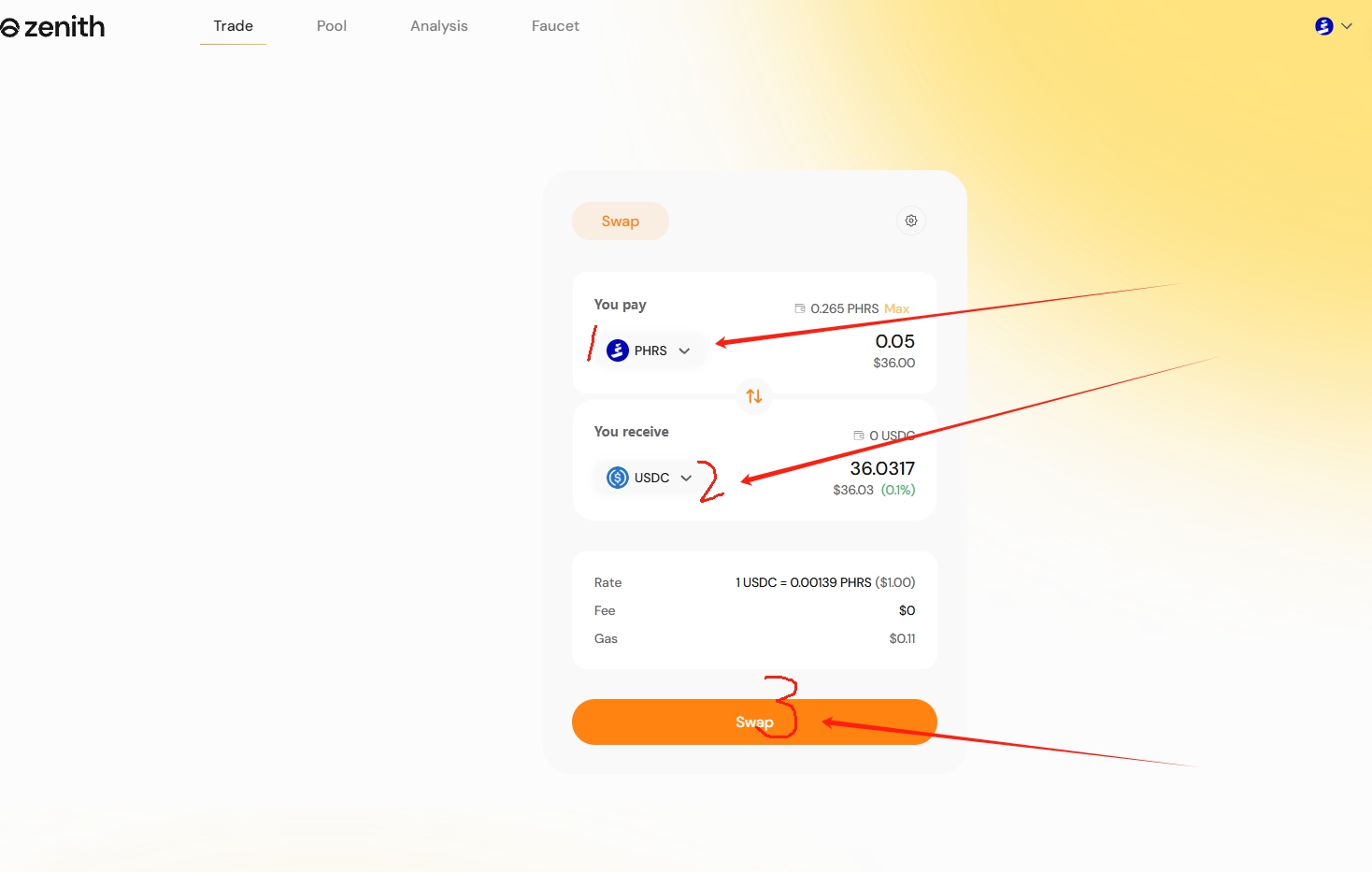Click wallet icon beside 0.265 PHRS balance
Screen dimensions: 1372x872
800,308
